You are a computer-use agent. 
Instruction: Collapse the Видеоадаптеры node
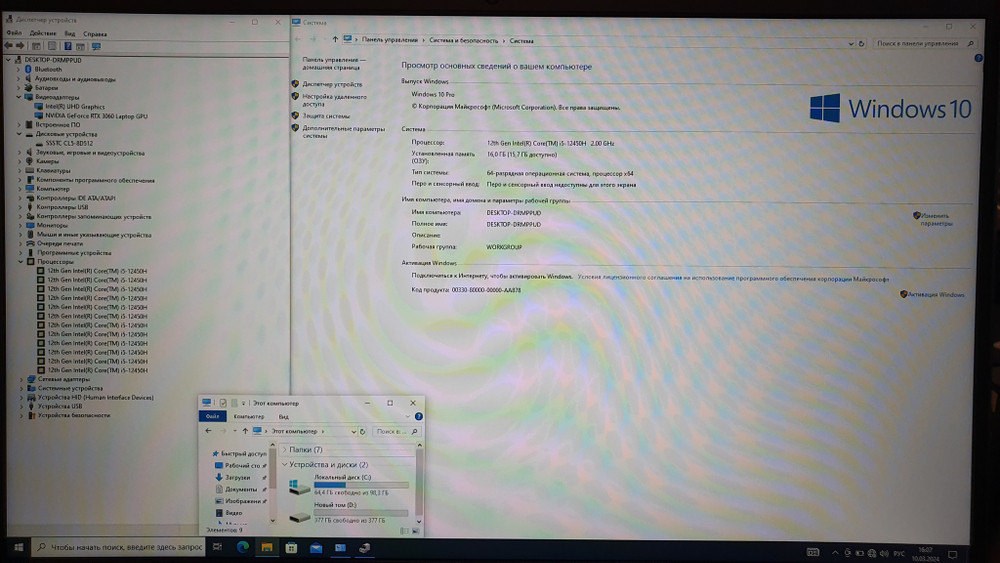pyautogui.click(x=18, y=97)
